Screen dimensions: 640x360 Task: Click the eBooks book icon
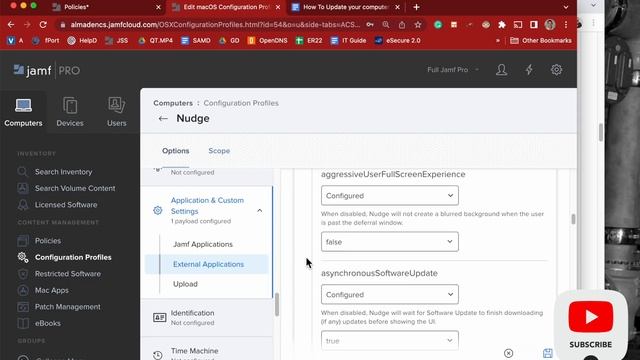point(23,323)
